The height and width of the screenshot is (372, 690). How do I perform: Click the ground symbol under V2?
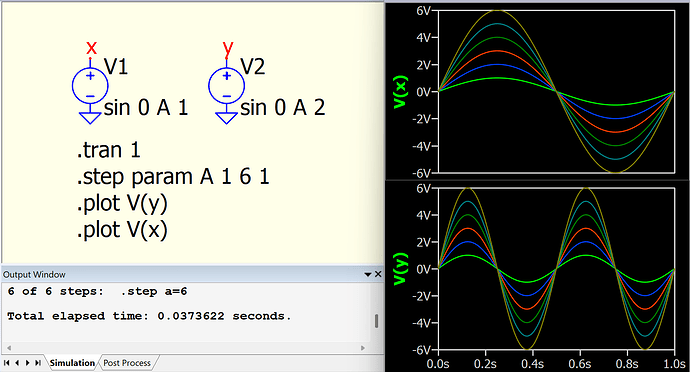(x=227, y=118)
